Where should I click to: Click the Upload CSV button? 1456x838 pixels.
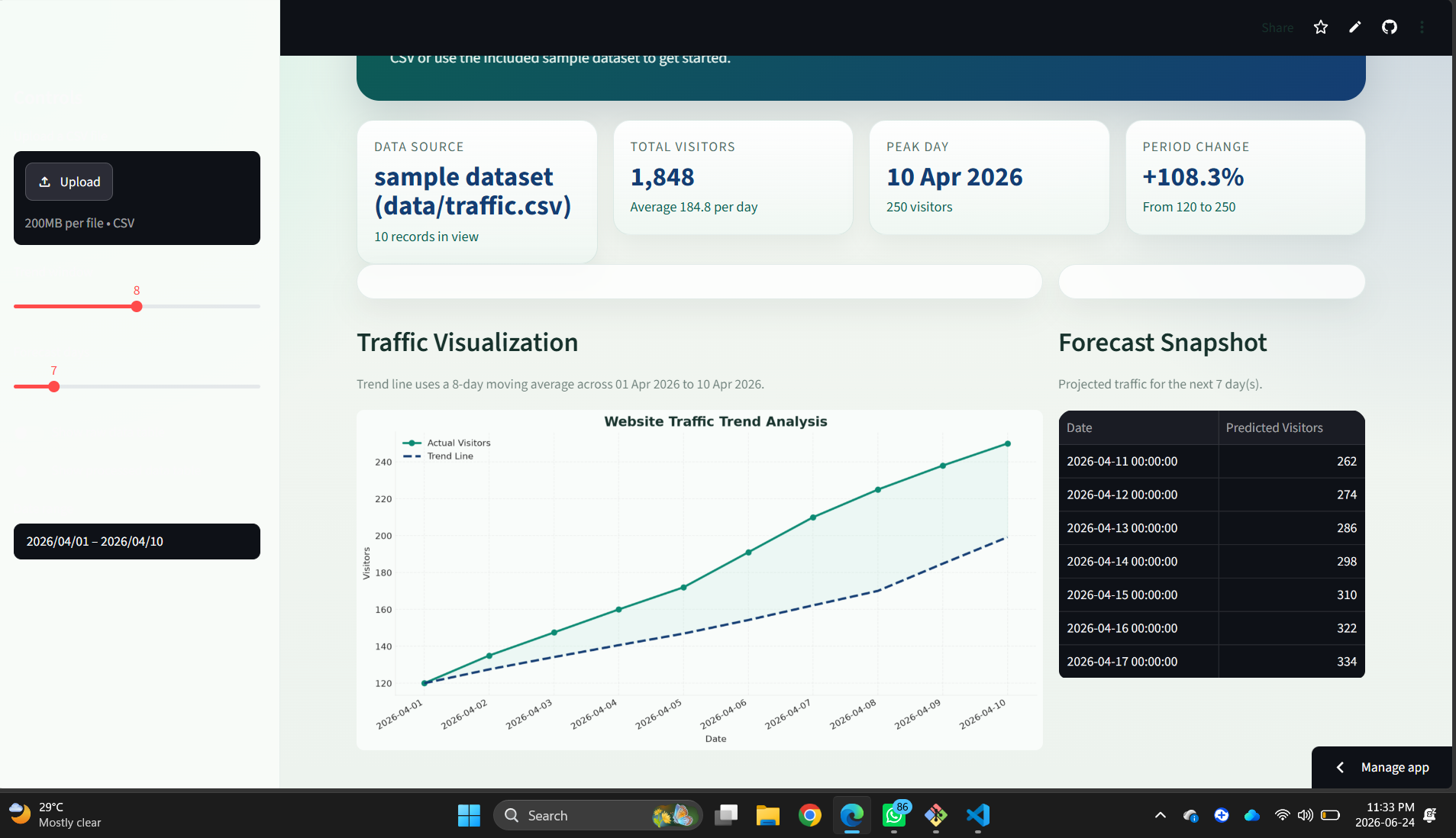69,182
